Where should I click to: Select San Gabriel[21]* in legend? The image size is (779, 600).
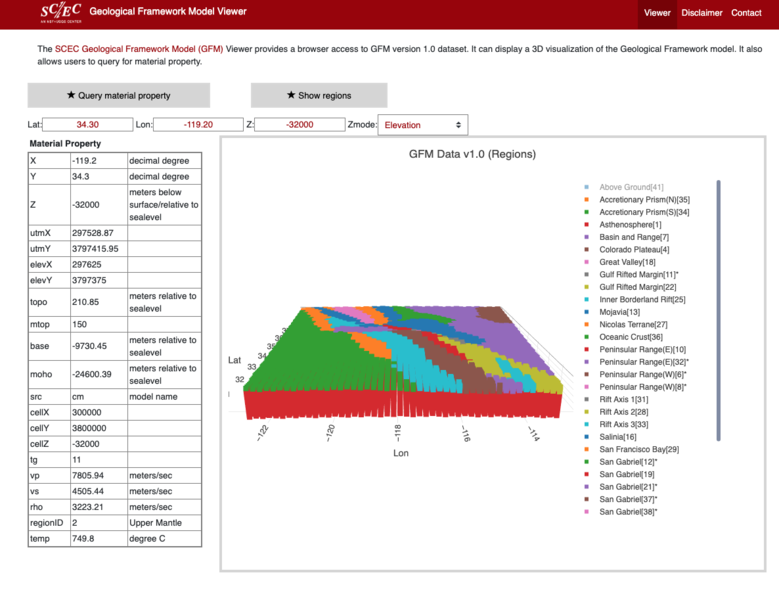click(621, 487)
